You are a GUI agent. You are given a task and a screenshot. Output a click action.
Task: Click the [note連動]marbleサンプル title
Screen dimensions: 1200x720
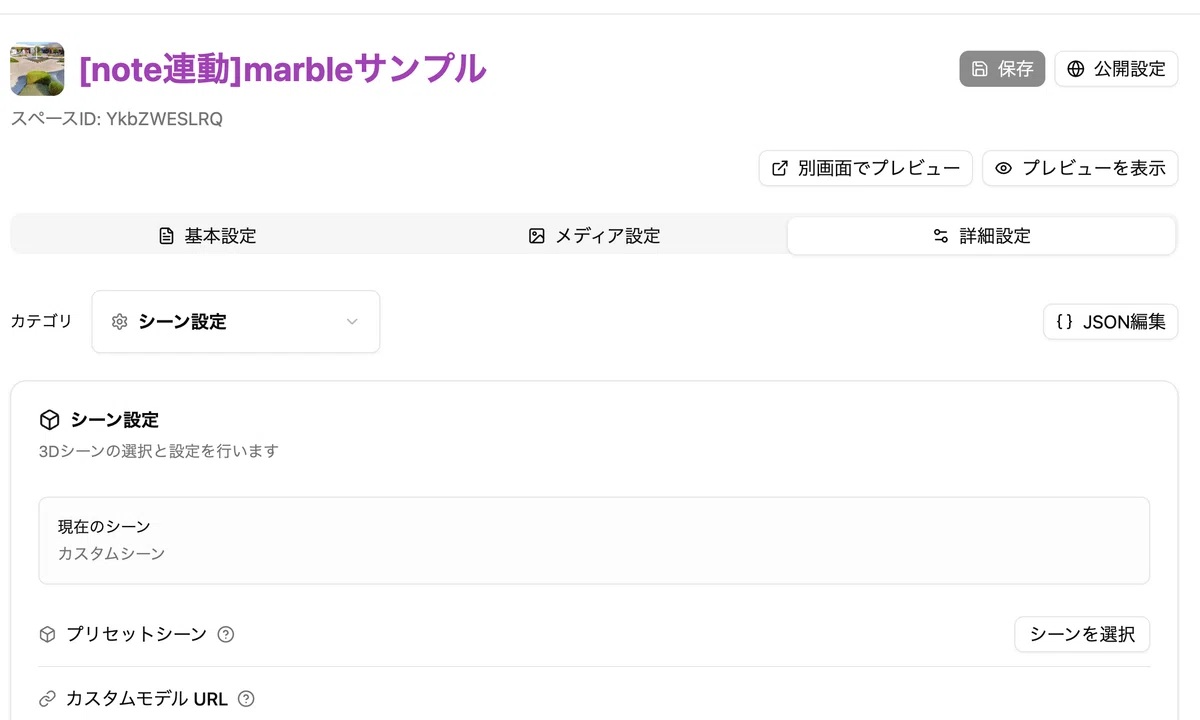(283, 69)
